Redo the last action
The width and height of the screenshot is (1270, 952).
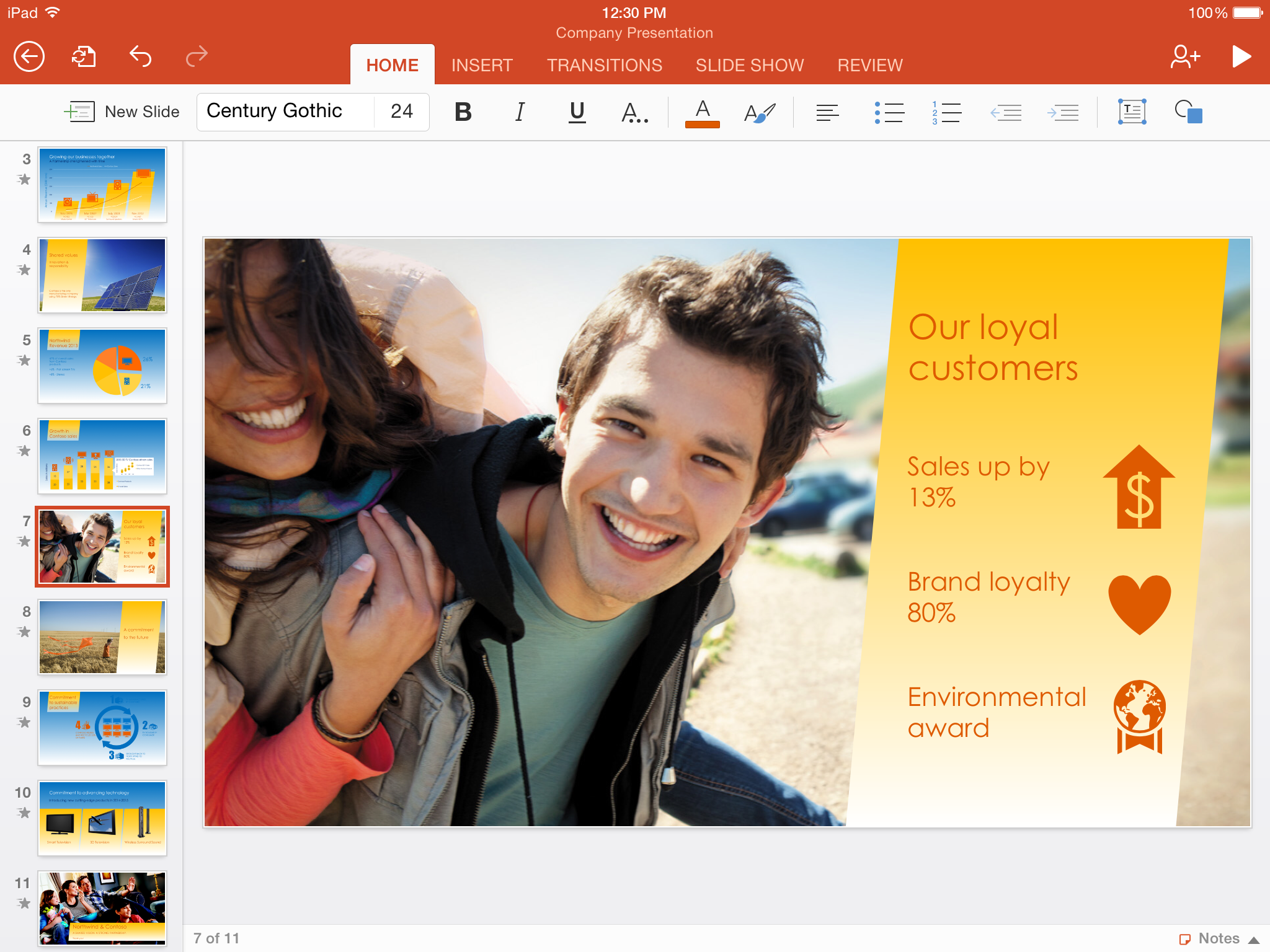[x=196, y=56]
